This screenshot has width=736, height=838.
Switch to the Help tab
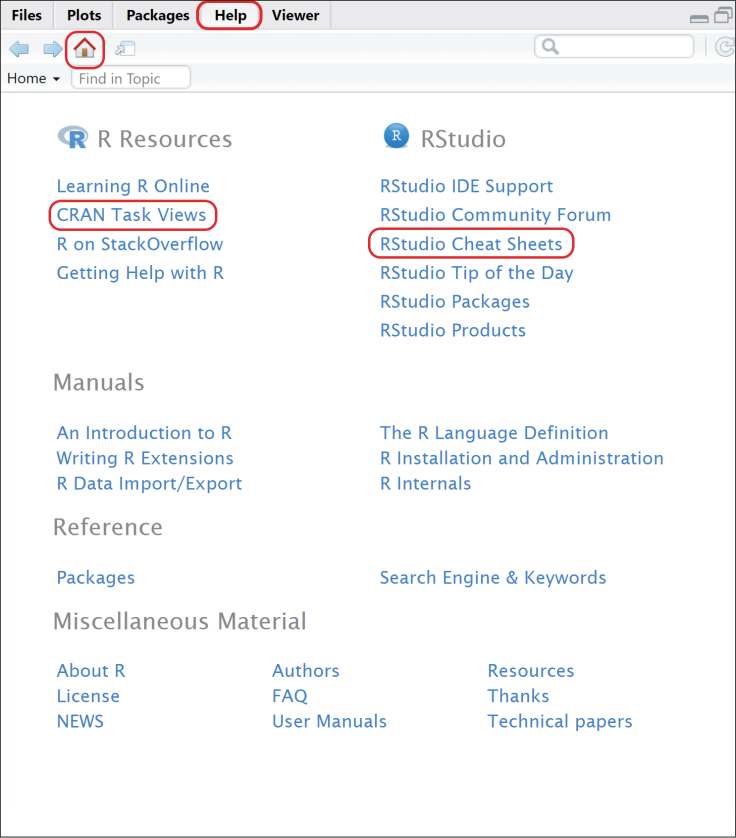pos(230,15)
